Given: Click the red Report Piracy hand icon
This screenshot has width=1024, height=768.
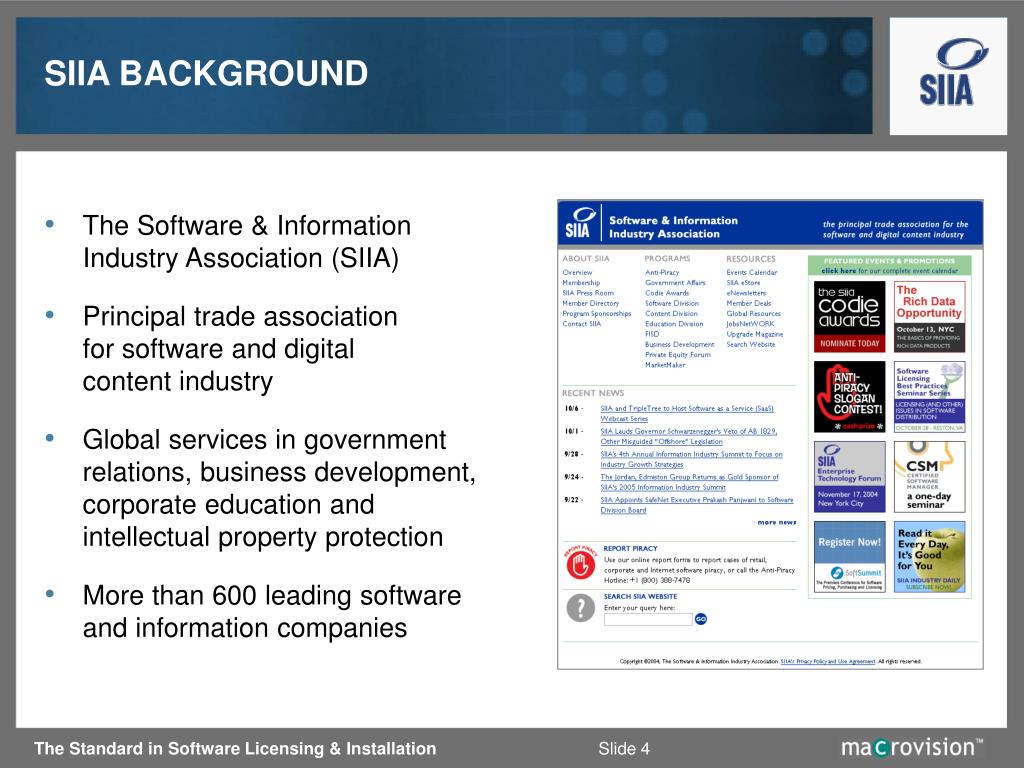Looking at the screenshot, I should 580,564.
